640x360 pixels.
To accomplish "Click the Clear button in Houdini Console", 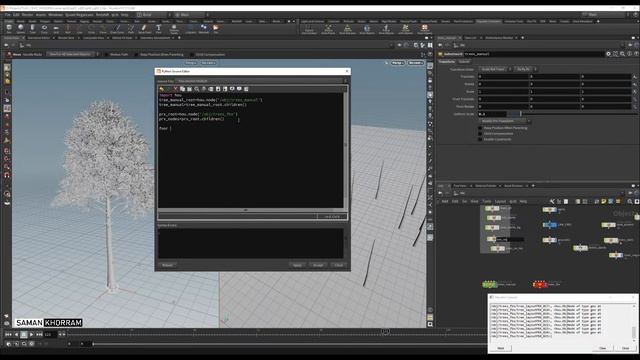I will tap(602, 348).
